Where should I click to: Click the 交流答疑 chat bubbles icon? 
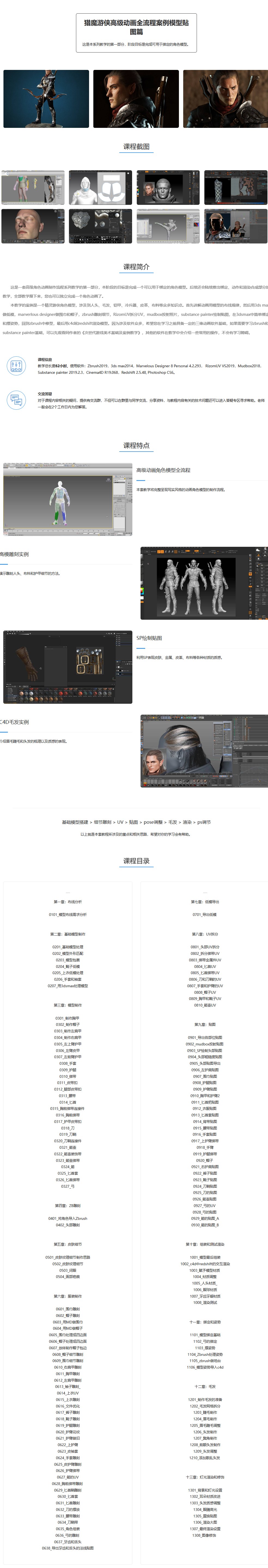[16, 400]
